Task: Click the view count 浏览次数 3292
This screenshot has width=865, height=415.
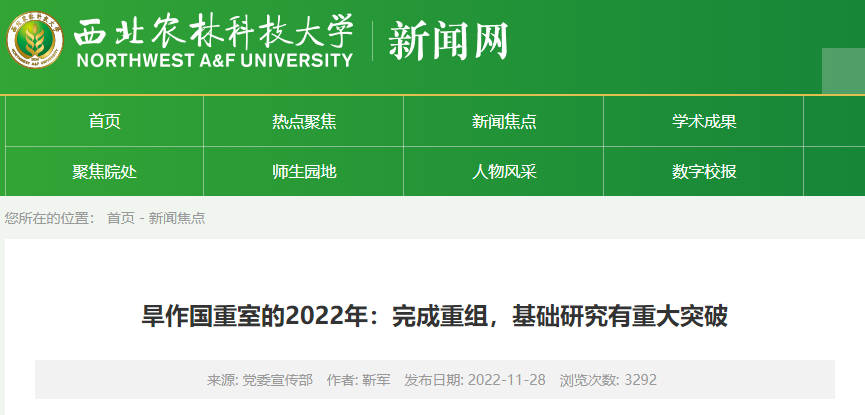Action: point(608,380)
